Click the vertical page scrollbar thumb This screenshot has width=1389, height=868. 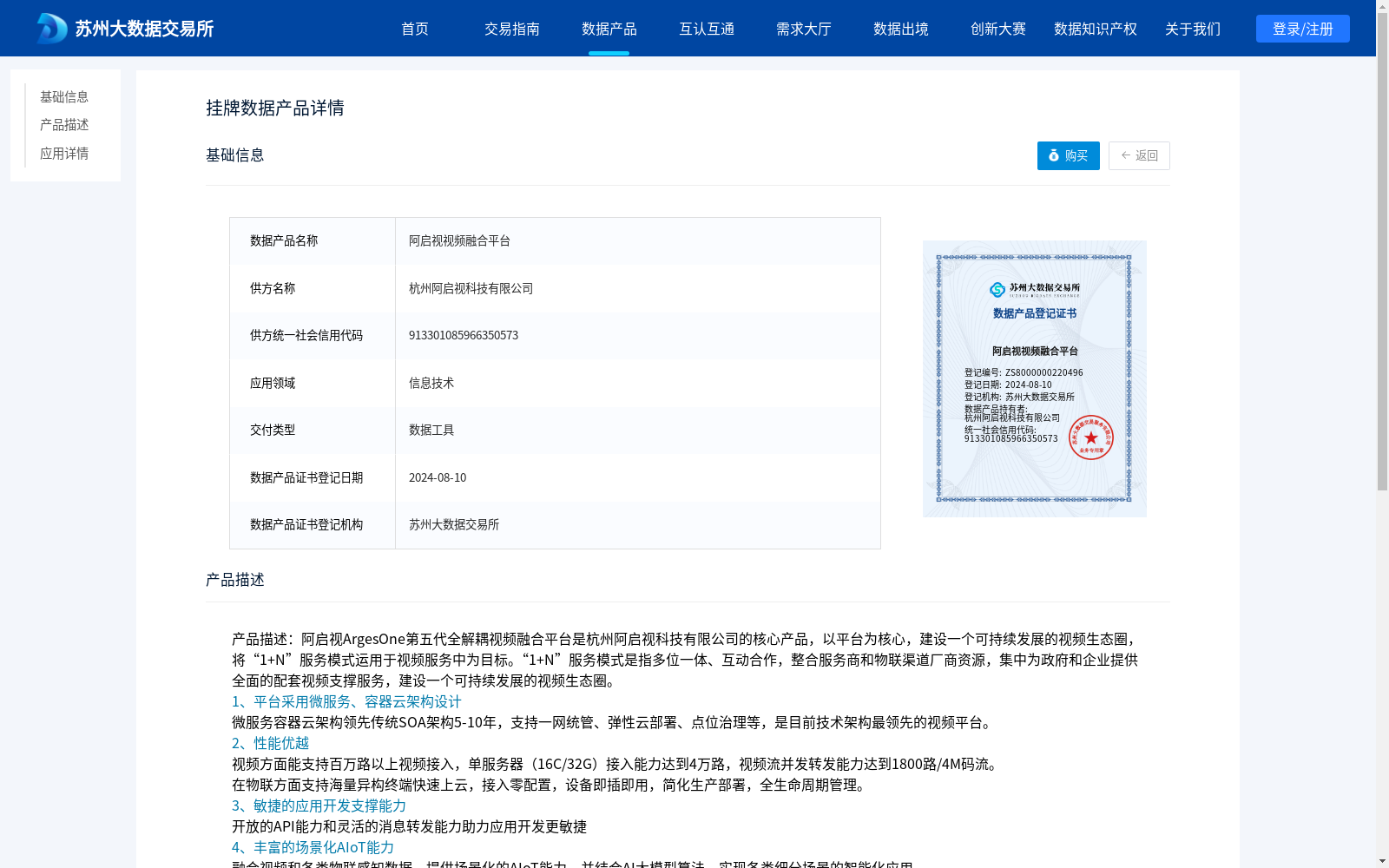1382,252
